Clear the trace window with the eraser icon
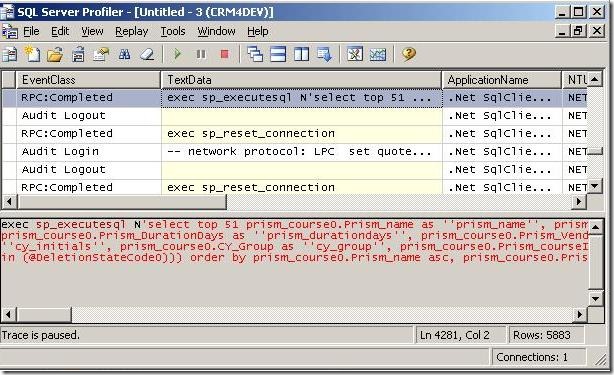Screen dimensions: 614x375 coord(148,54)
